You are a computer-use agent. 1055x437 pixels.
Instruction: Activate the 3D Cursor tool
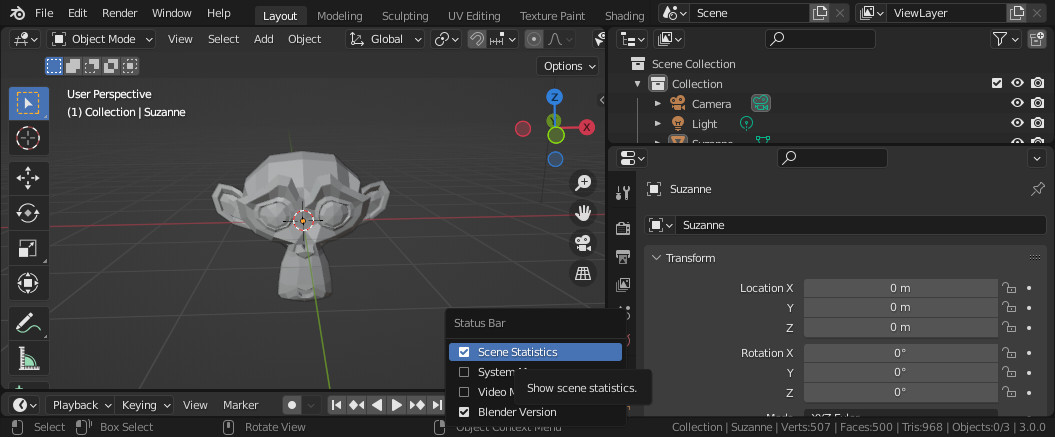pyautogui.click(x=28, y=138)
